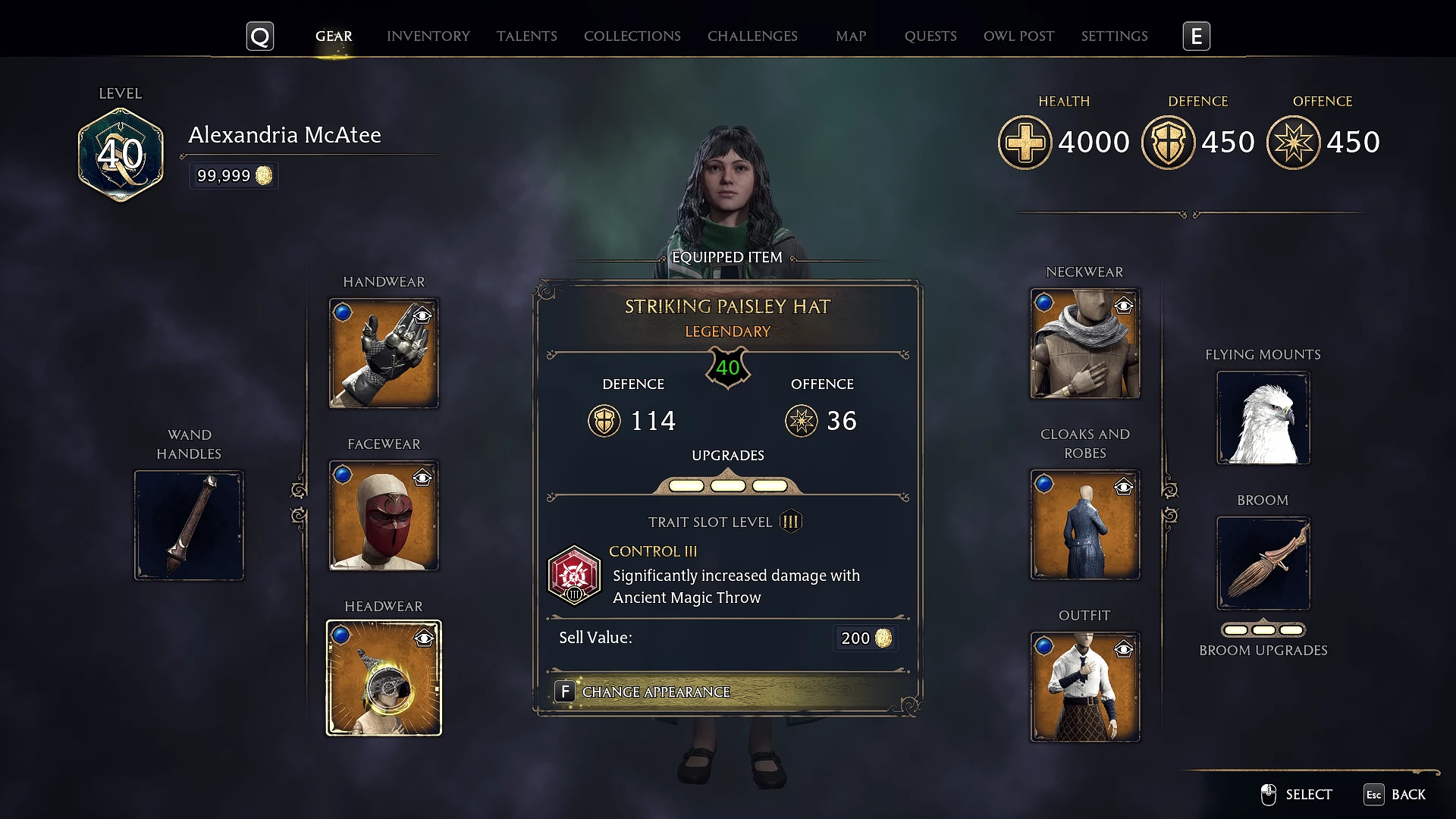Select the Handwear glove slot

[384, 353]
